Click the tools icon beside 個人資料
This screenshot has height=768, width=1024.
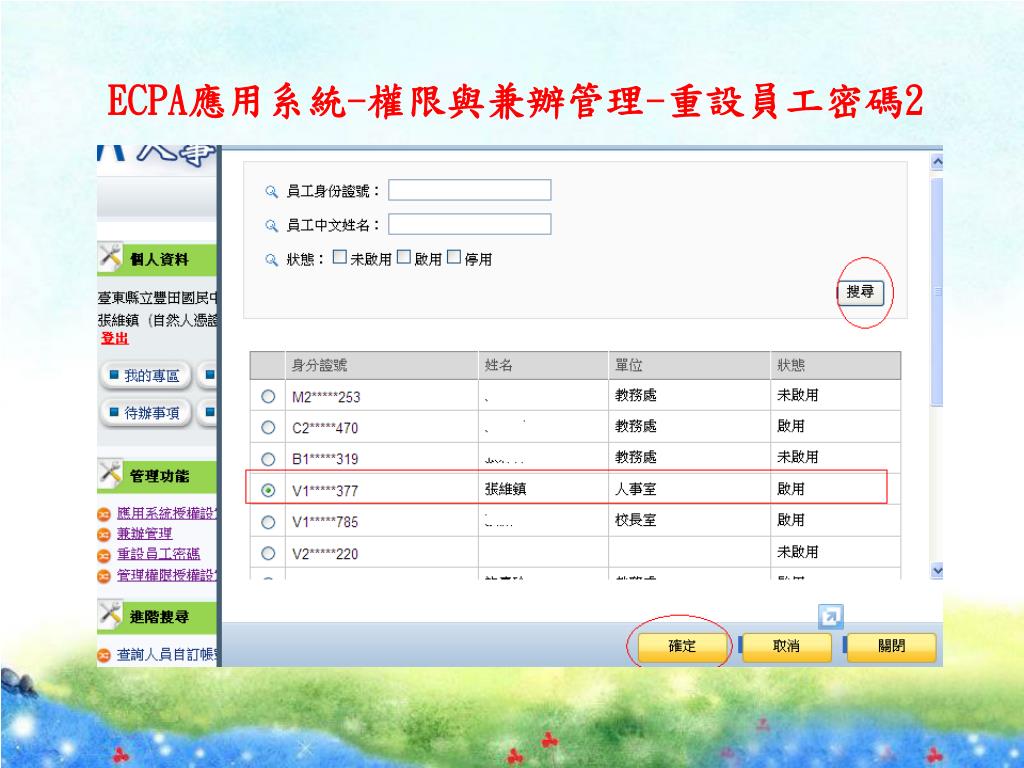click(x=110, y=257)
